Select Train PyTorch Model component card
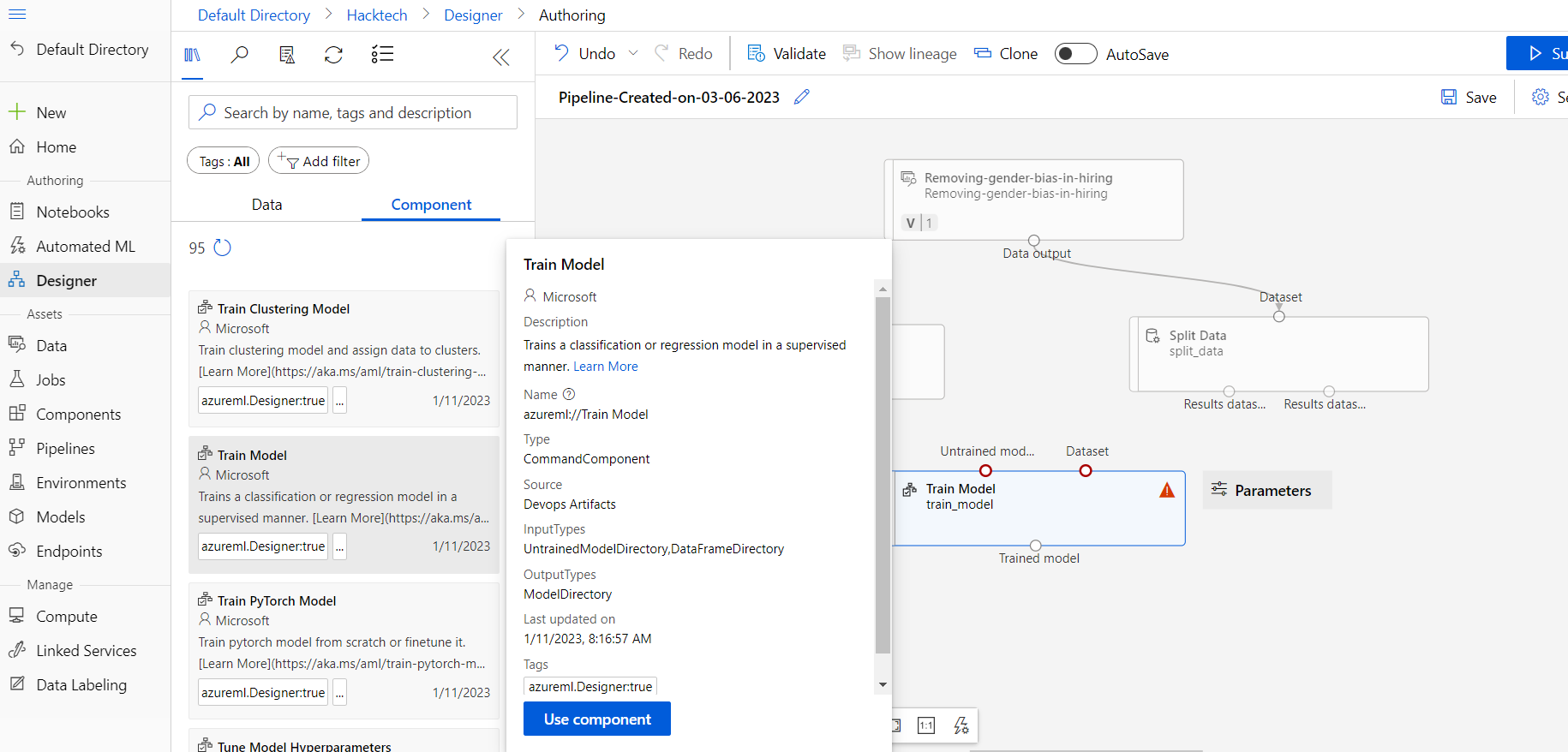This screenshot has height=752, width=1568. 344,650
